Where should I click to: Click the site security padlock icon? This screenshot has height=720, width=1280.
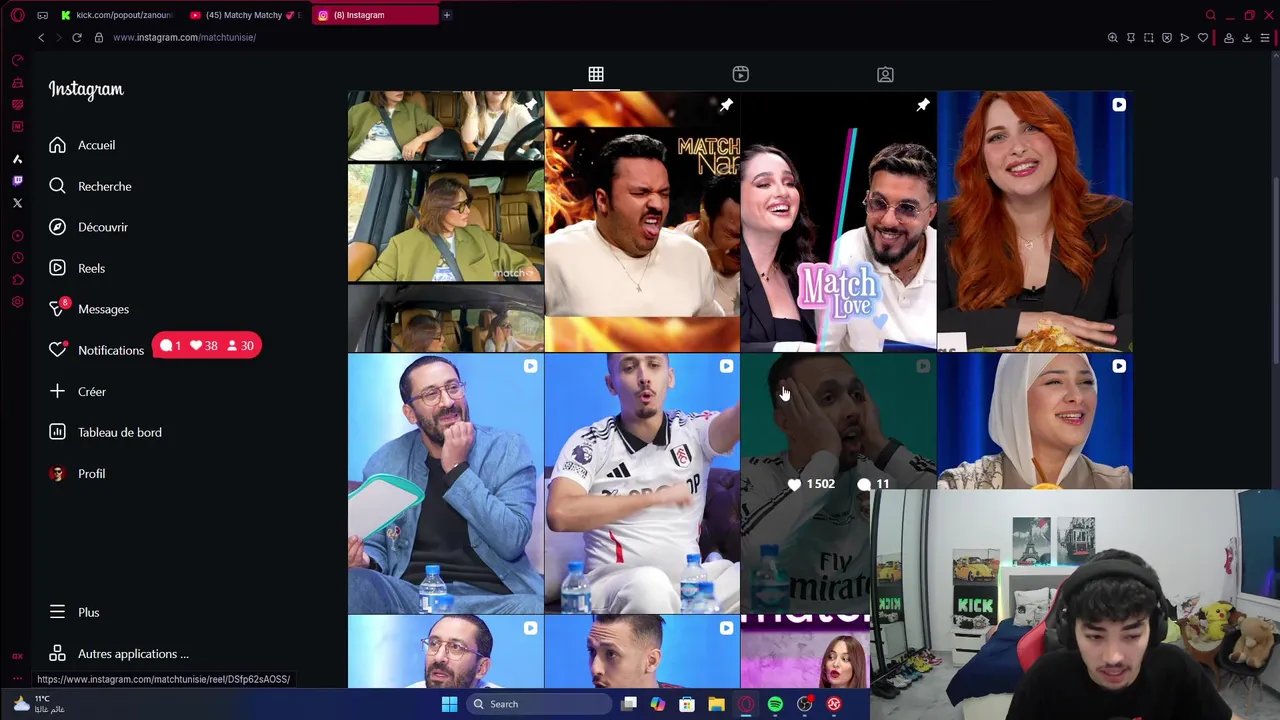pyautogui.click(x=98, y=37)
